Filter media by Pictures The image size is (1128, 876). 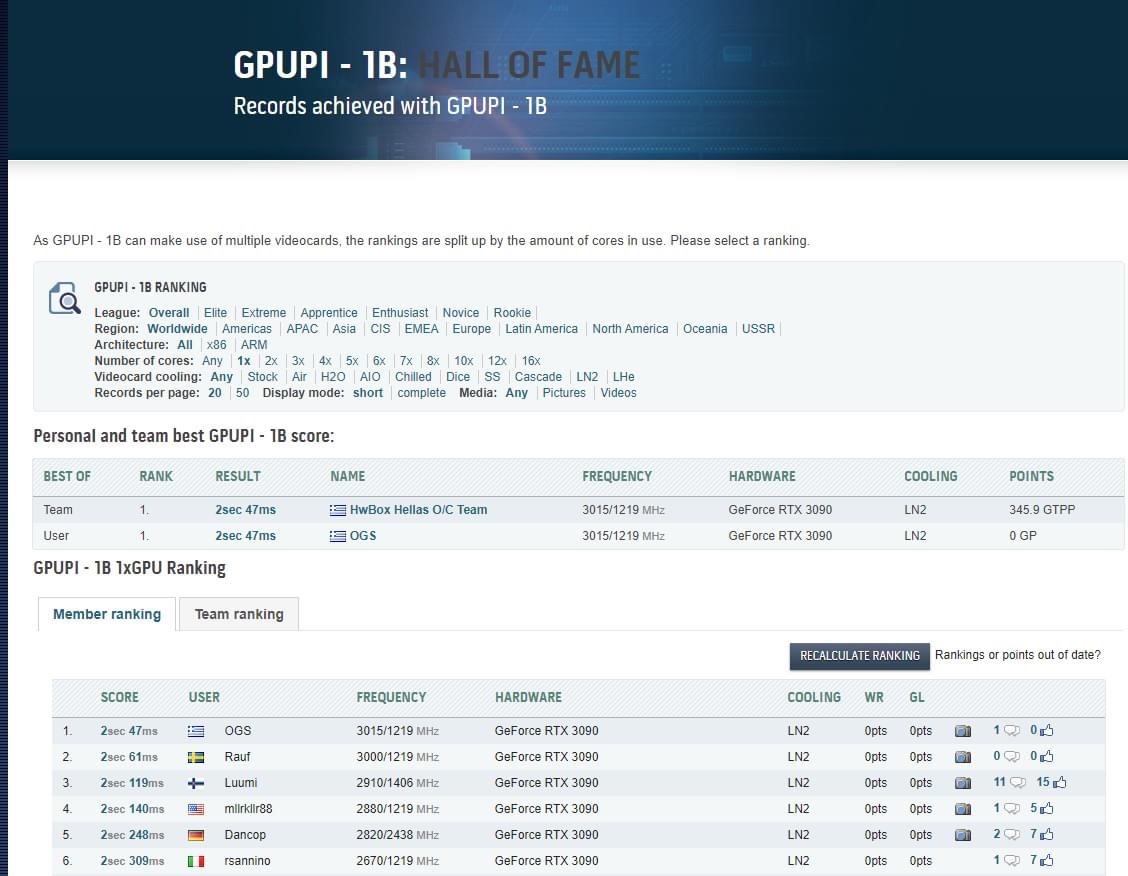click(x=564, y=393)
